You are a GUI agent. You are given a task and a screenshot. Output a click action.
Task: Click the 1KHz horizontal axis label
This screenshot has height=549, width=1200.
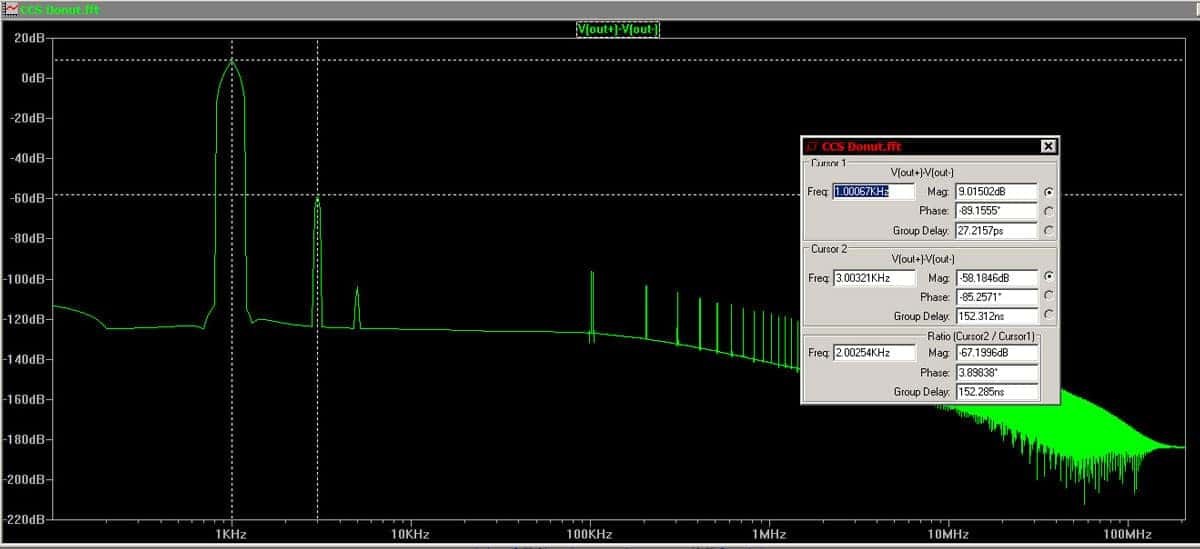pyautogui.click(x=232, y=534)
